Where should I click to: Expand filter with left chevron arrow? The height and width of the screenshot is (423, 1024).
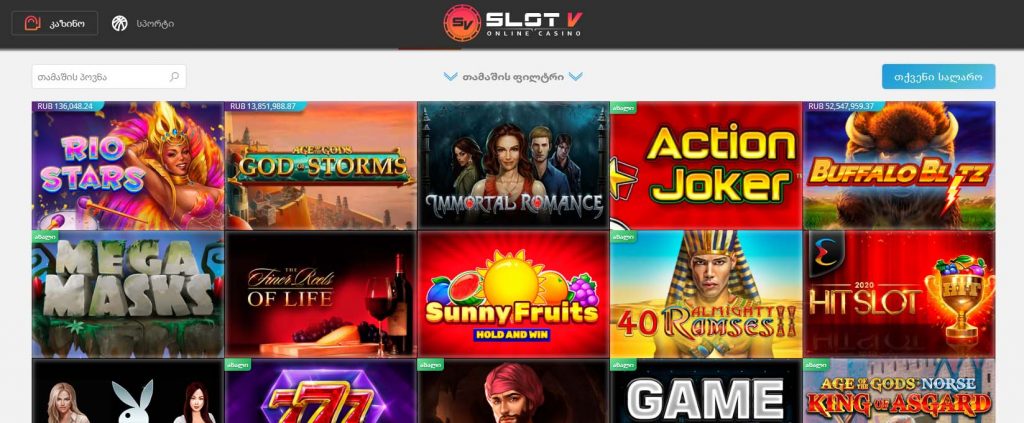(451, 76)
